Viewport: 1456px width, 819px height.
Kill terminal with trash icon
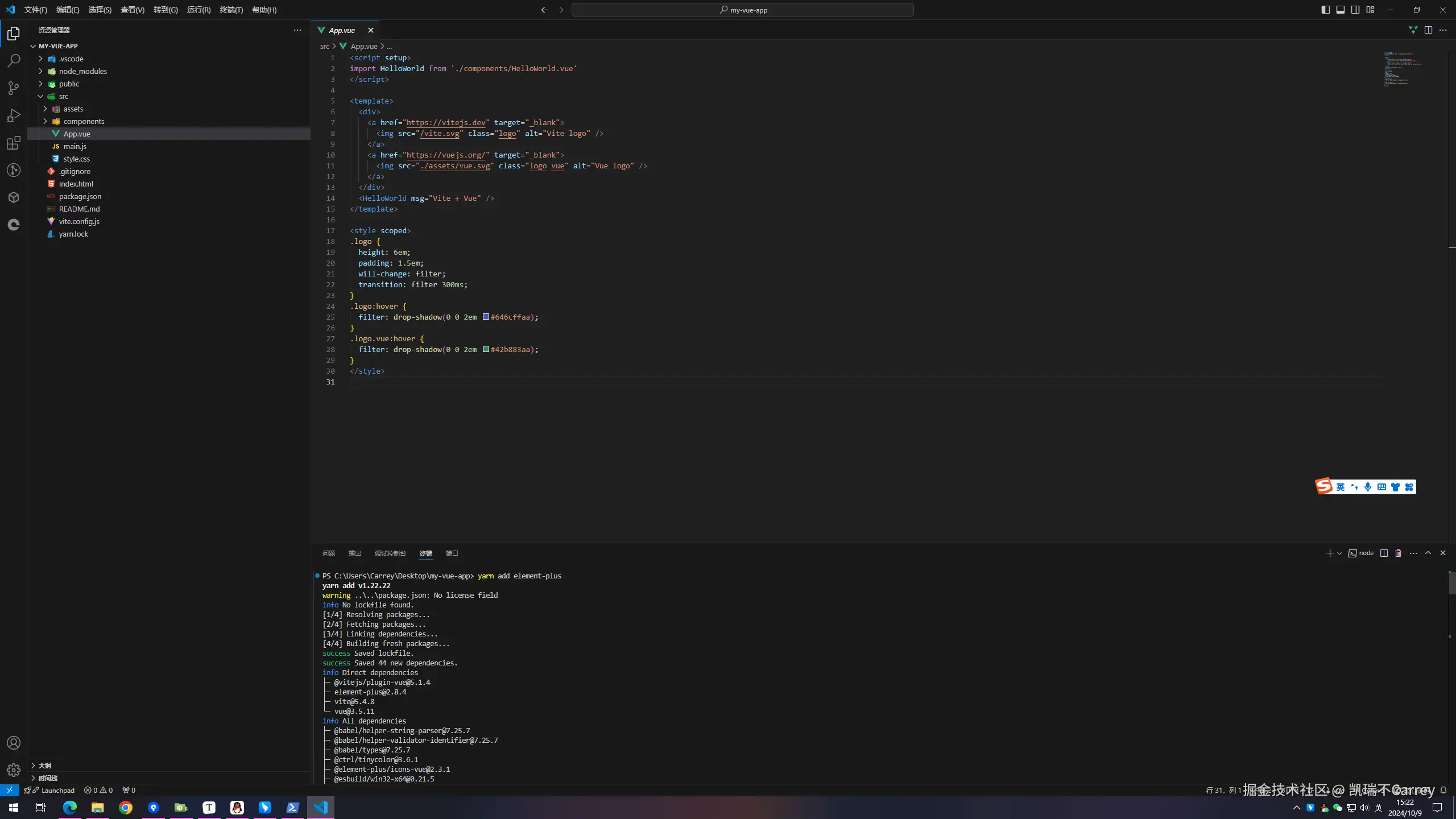[x=1399, y=553]
